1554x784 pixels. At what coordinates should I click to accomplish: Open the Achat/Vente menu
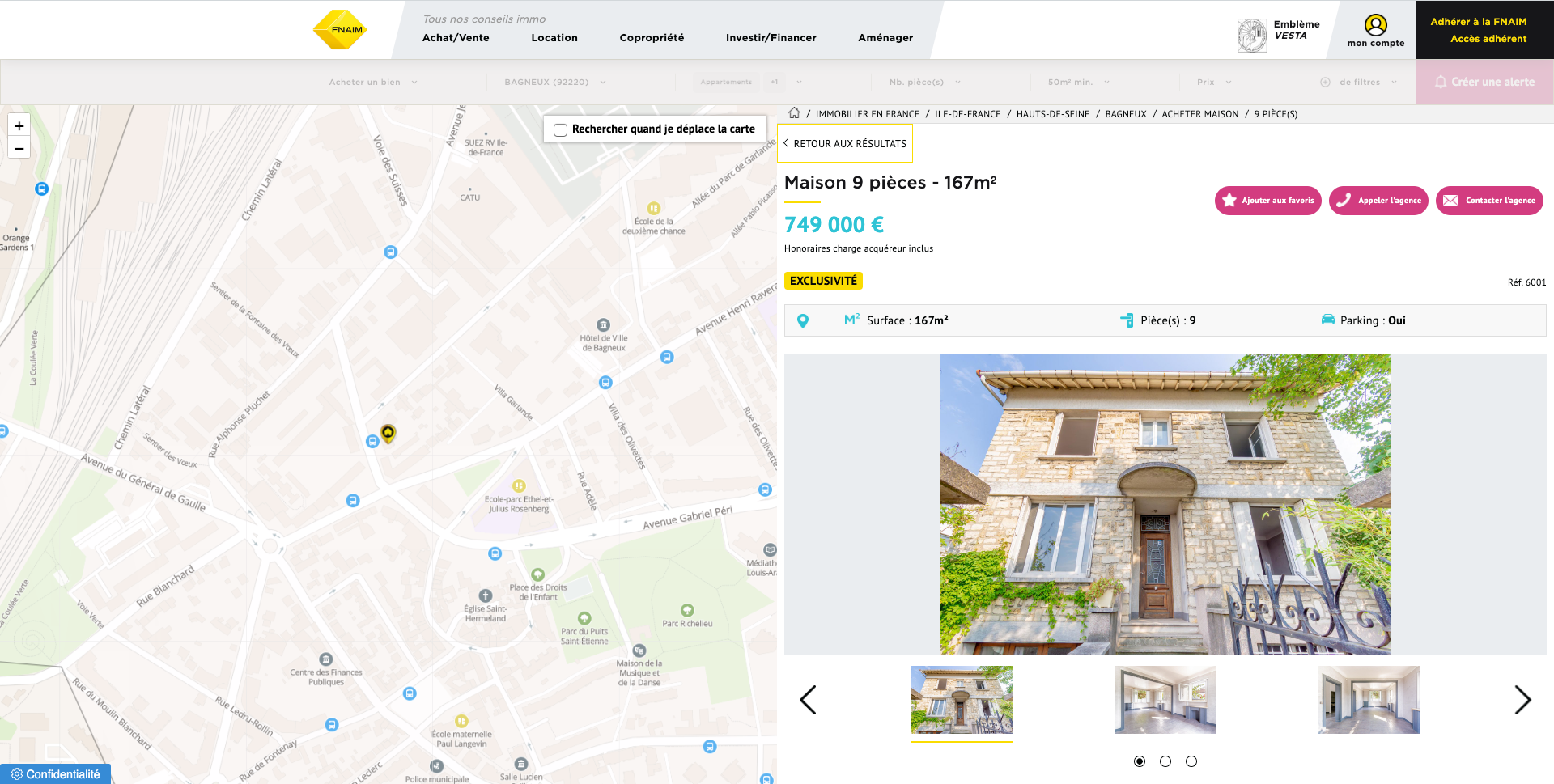pyautogui.click(x=456, y=37)
